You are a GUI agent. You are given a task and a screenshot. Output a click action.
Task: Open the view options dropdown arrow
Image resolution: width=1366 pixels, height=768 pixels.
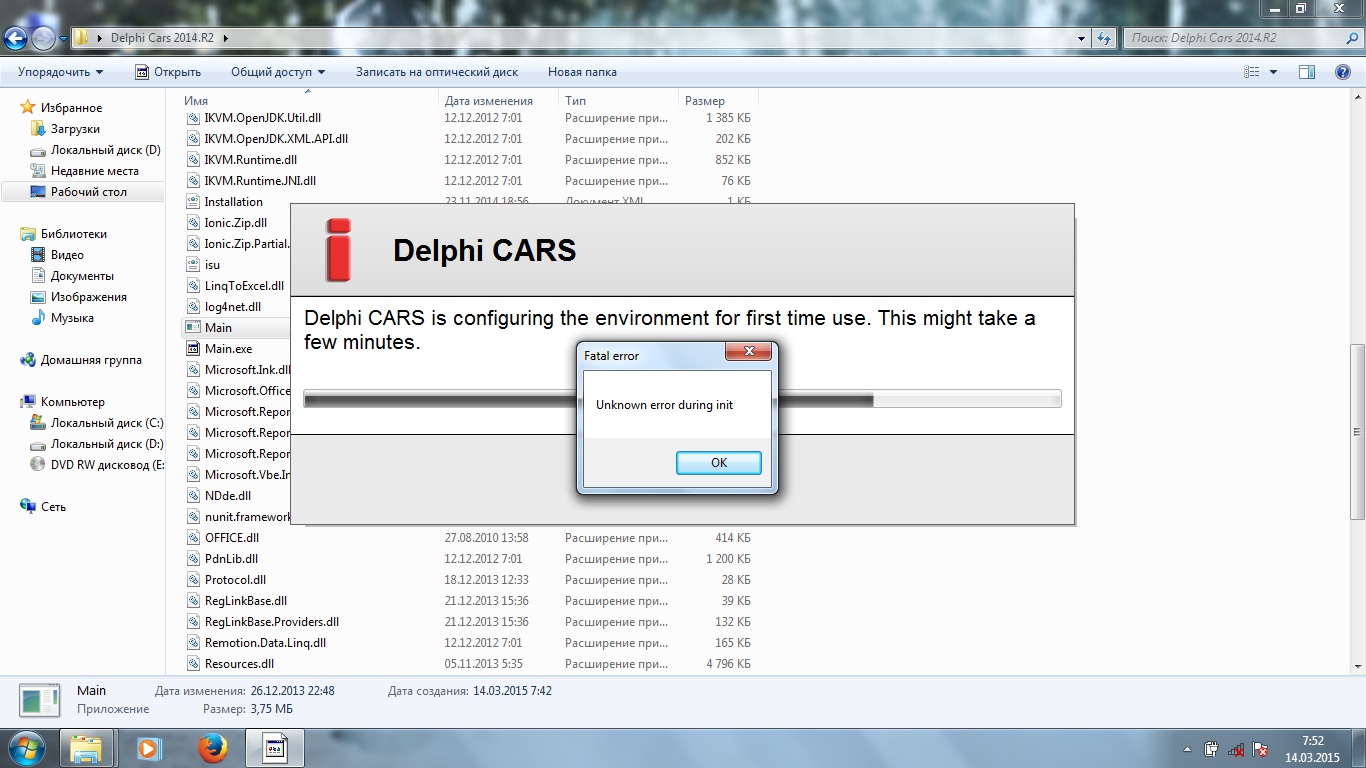tap(1273, 72)
